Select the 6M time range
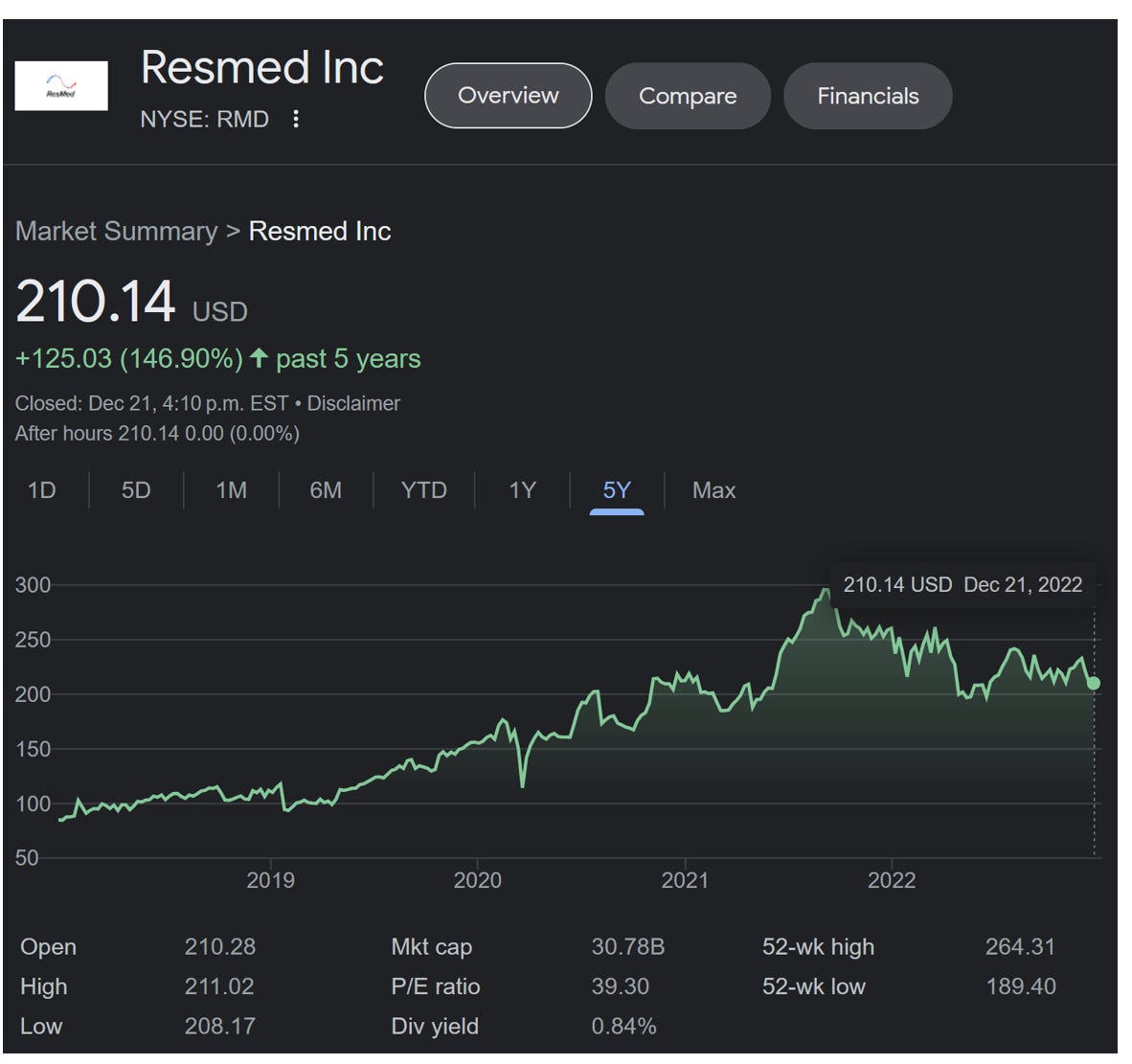The image size is (1132, 1064). [326, 490]
